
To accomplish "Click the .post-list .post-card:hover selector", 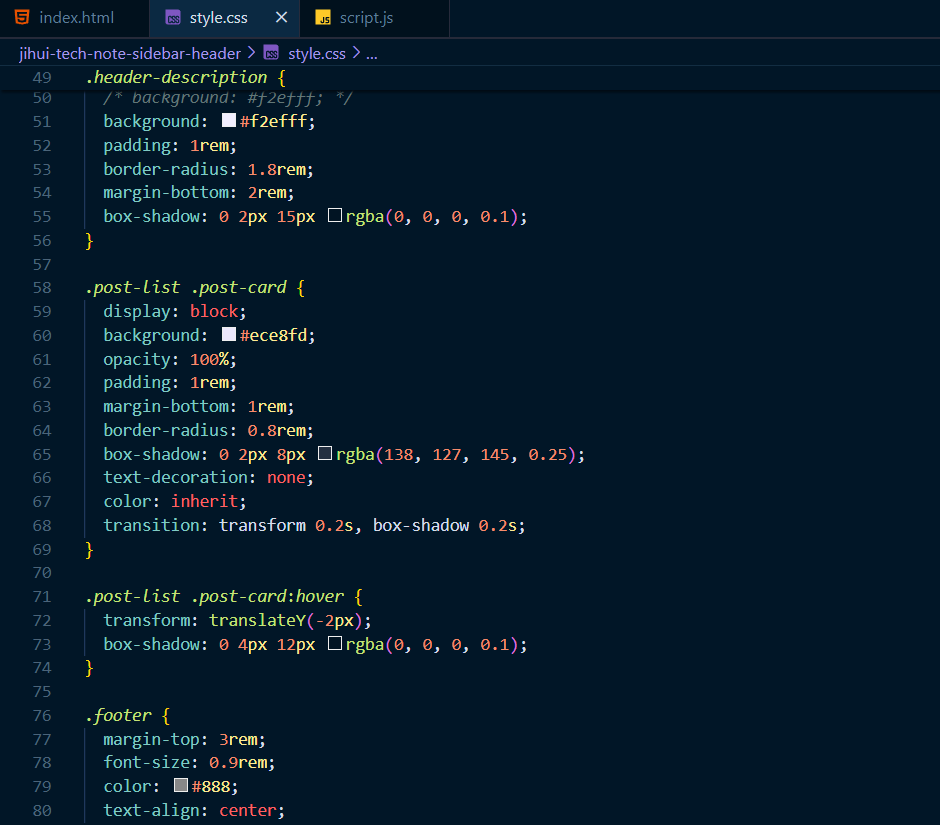I will coord(215,597).
